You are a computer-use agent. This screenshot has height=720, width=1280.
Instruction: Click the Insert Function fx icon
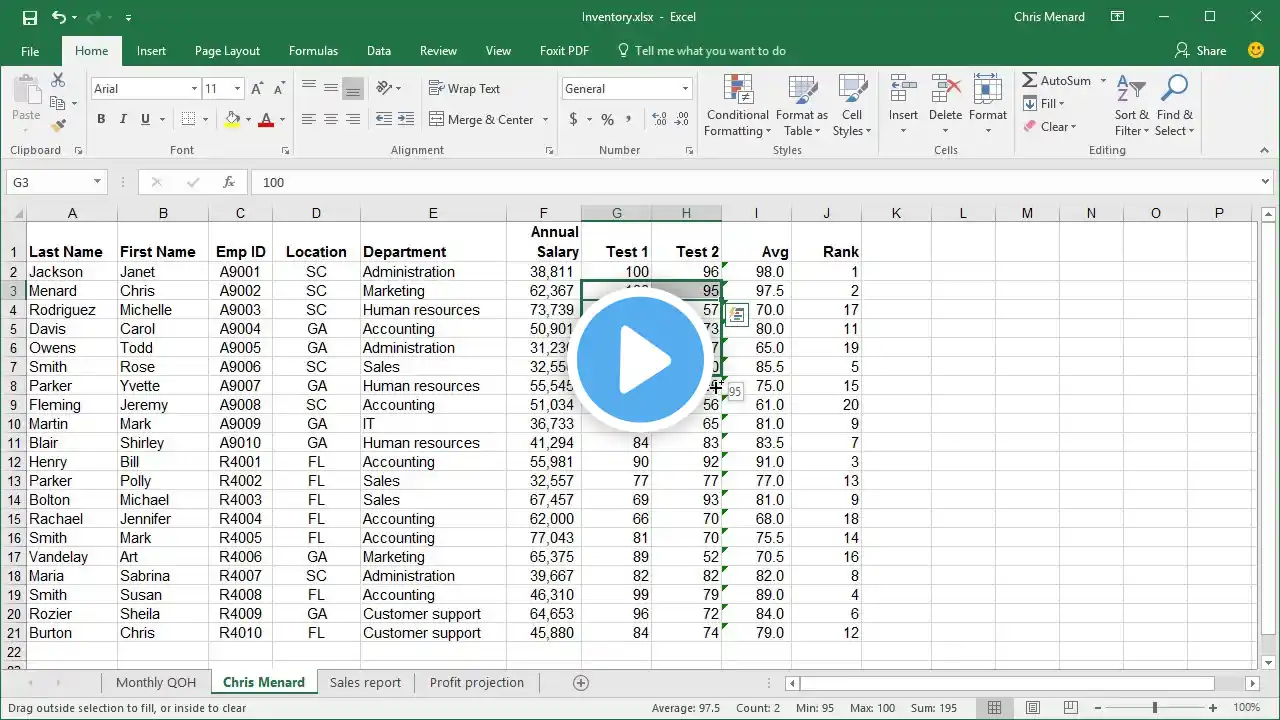point(229,182)
